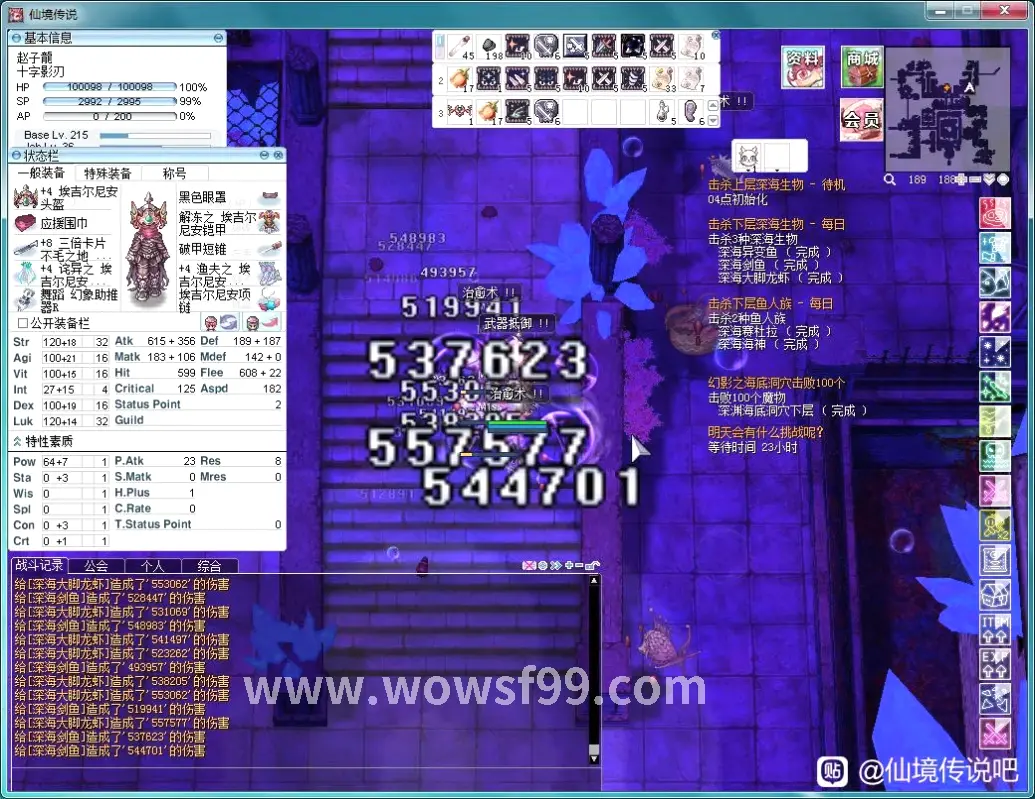1035x799 pixels.
Task: Collapse the 特性素质 traits section
Action: click(x=17, y=441)
